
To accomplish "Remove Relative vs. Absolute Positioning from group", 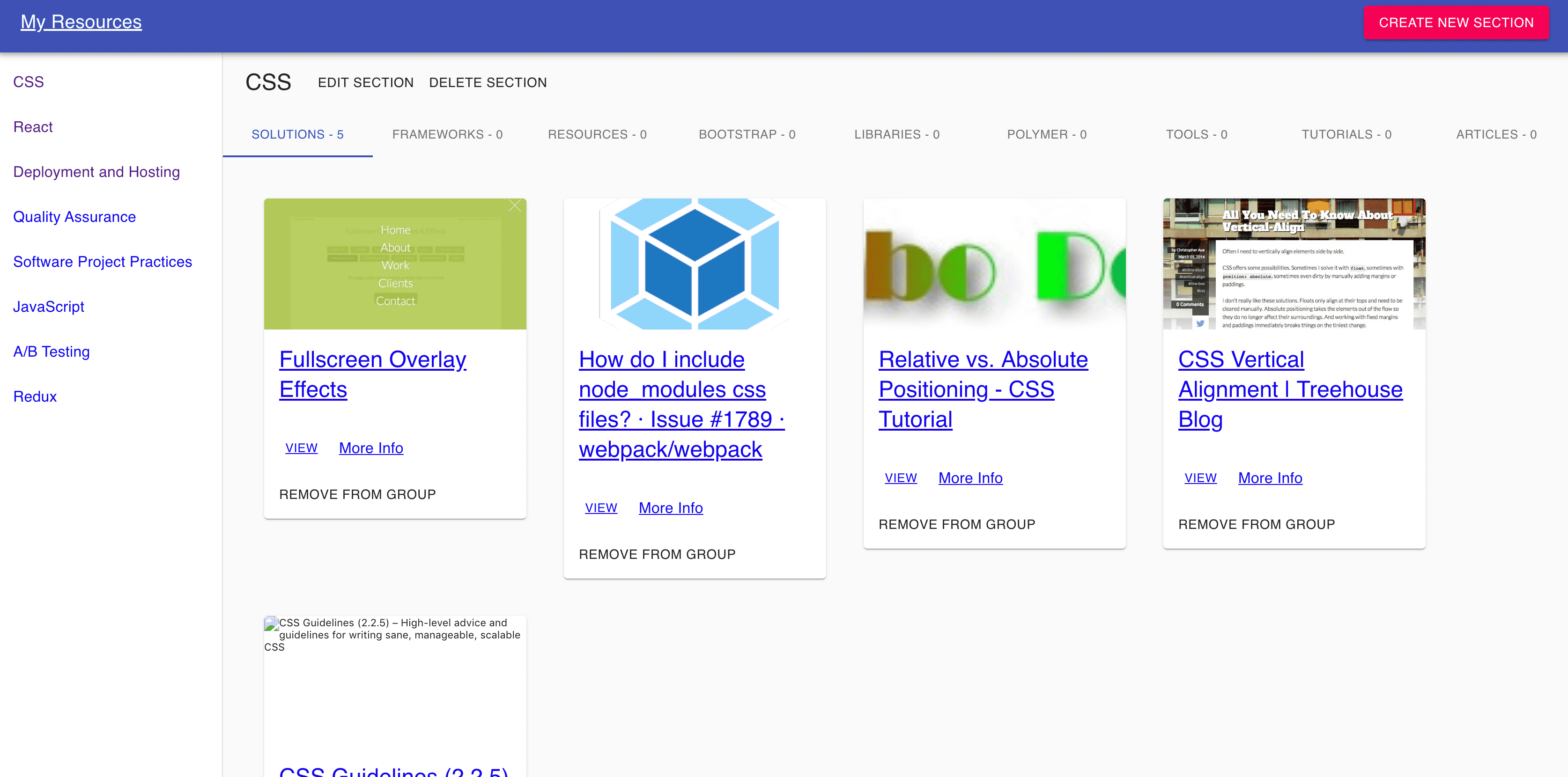I will (956, 525).
